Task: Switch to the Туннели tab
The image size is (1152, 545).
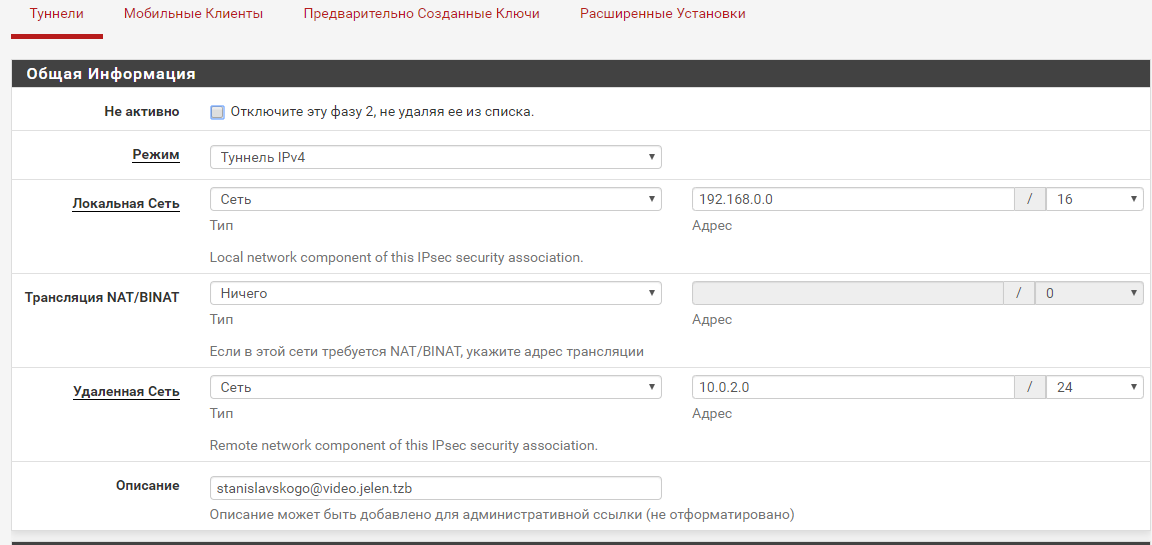Action: pos(57,14)
